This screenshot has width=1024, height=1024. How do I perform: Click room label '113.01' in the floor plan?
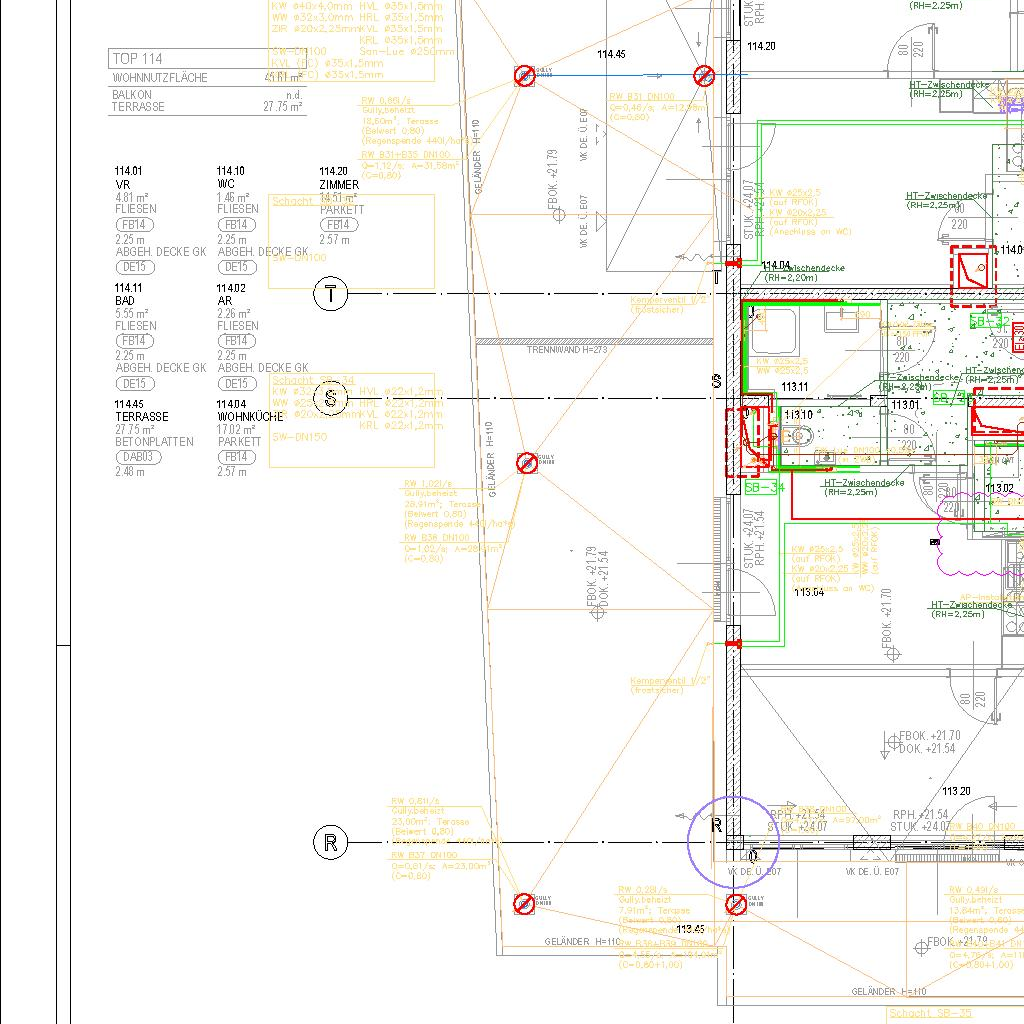[x=906, y=406]
